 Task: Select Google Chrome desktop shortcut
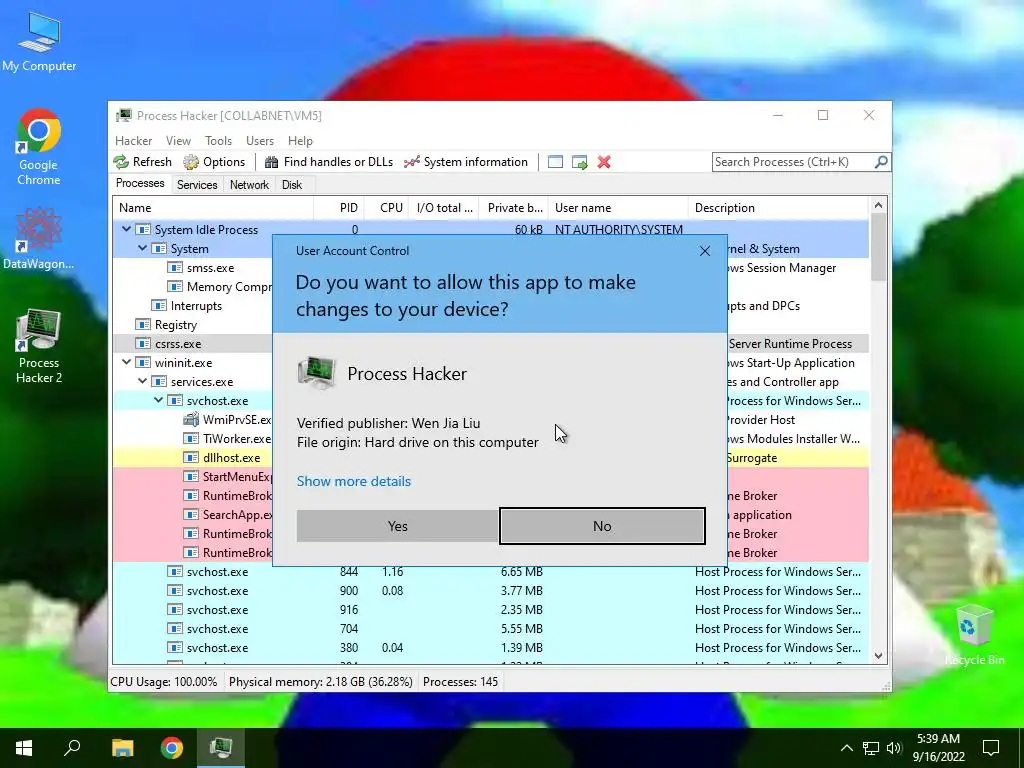(x=38, y=147)
